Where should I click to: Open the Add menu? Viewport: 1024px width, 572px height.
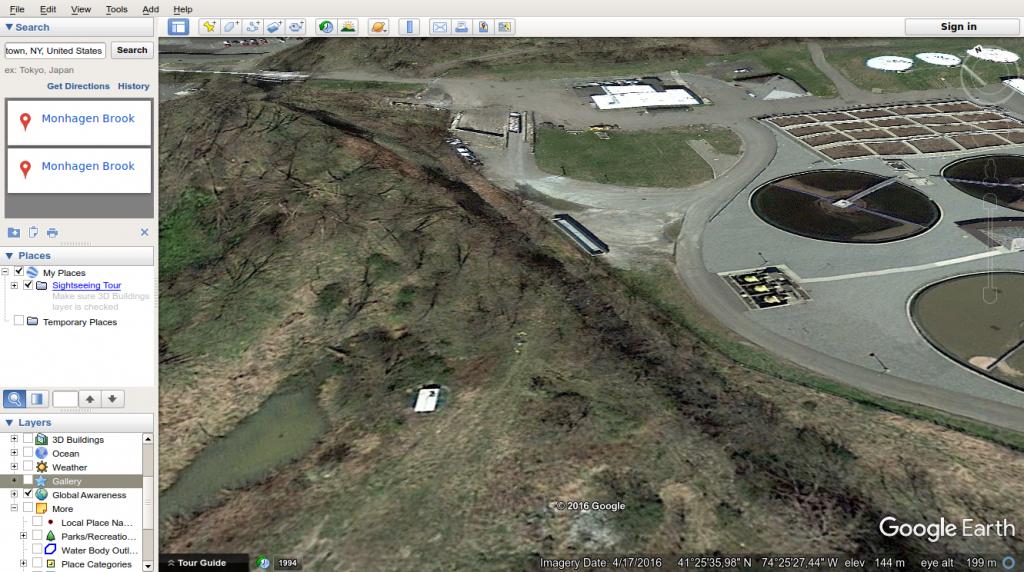[150, 9]
